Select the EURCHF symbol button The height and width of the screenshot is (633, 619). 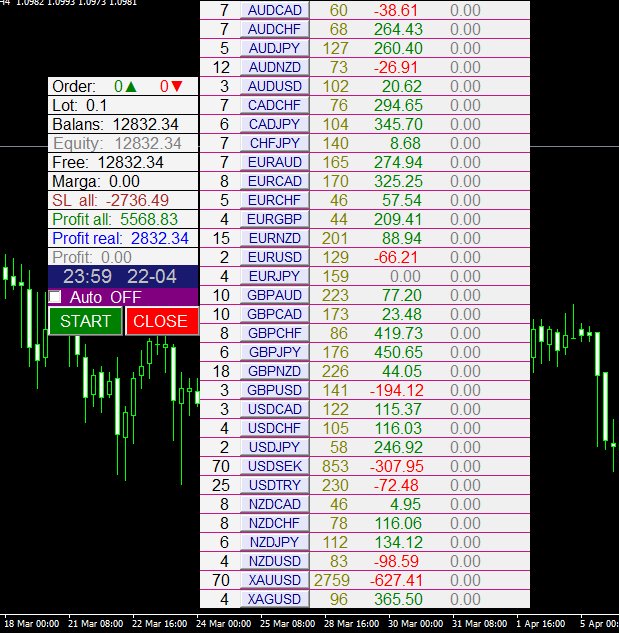(x=275, y=200)
